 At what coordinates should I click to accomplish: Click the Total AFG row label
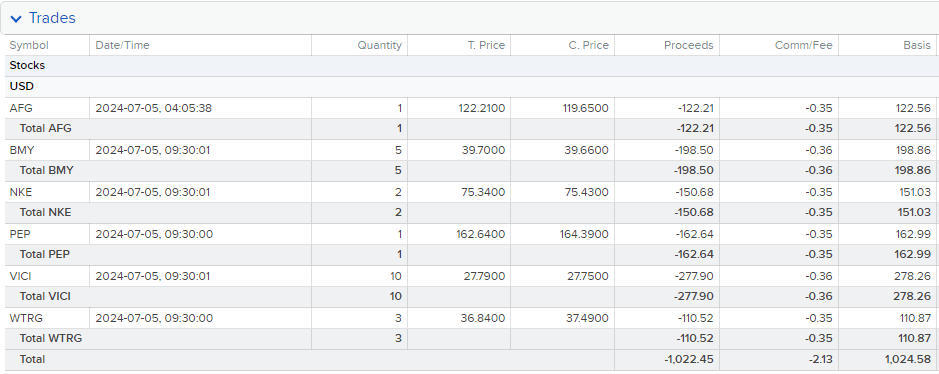click(46, 129)
